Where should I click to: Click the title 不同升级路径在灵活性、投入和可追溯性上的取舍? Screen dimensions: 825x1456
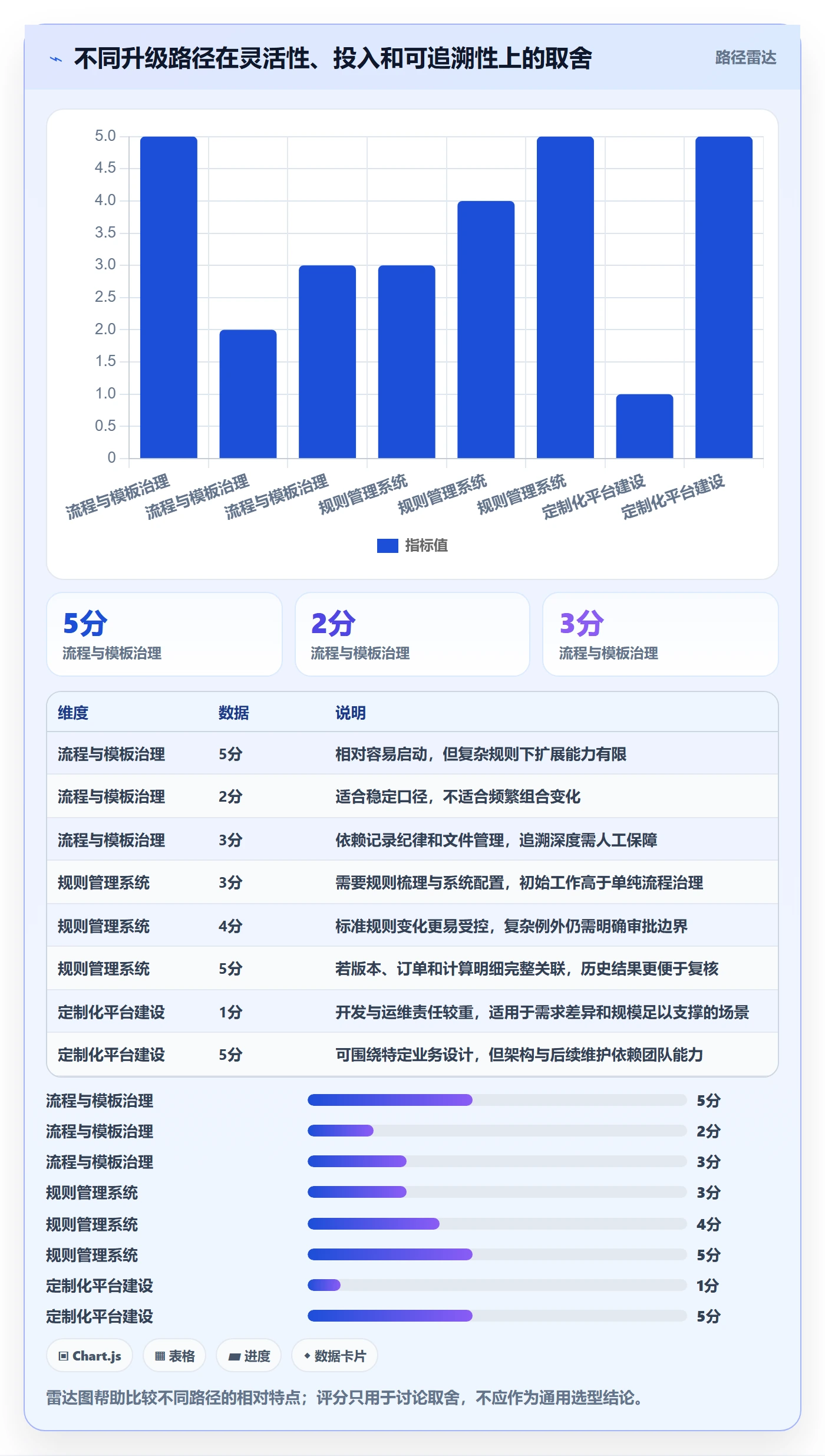pyautogui.click(x=333, y=58)
